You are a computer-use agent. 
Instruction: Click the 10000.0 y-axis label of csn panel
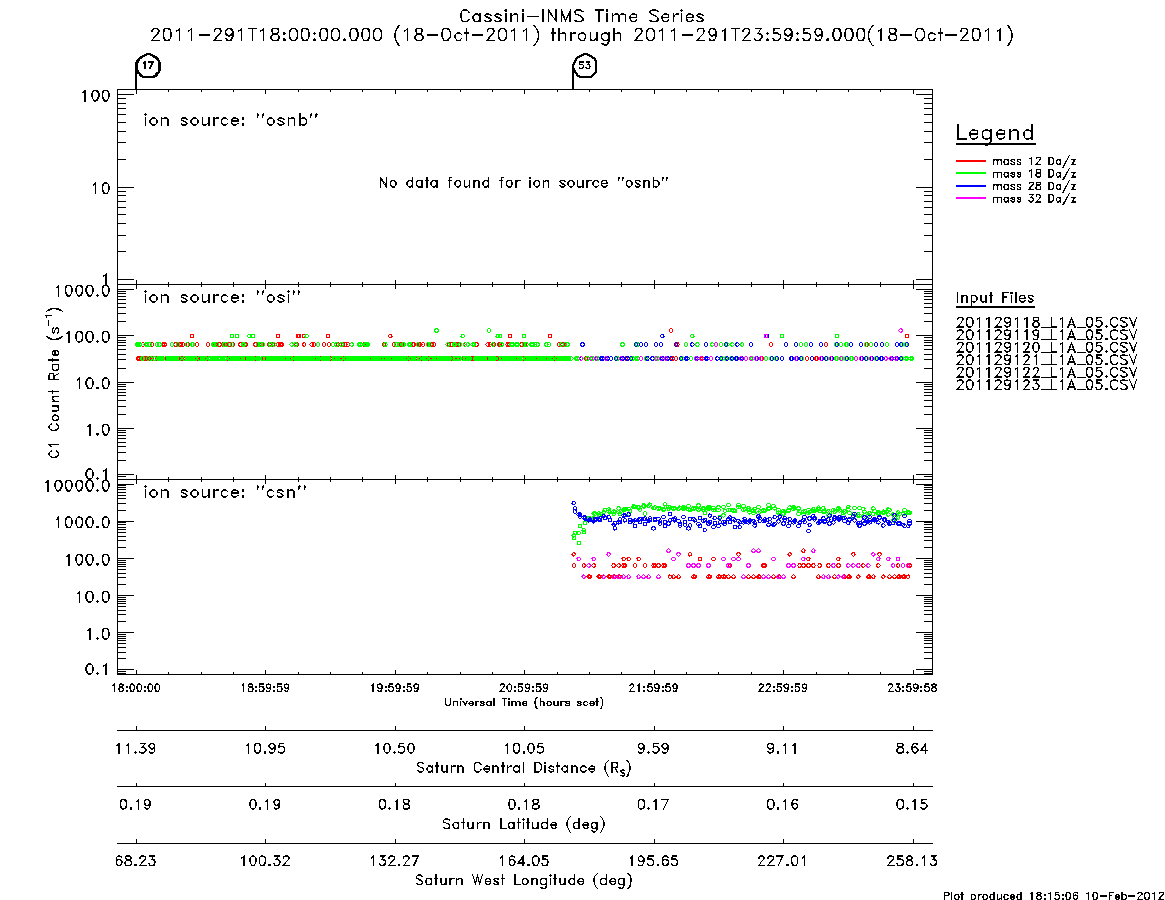77,486
